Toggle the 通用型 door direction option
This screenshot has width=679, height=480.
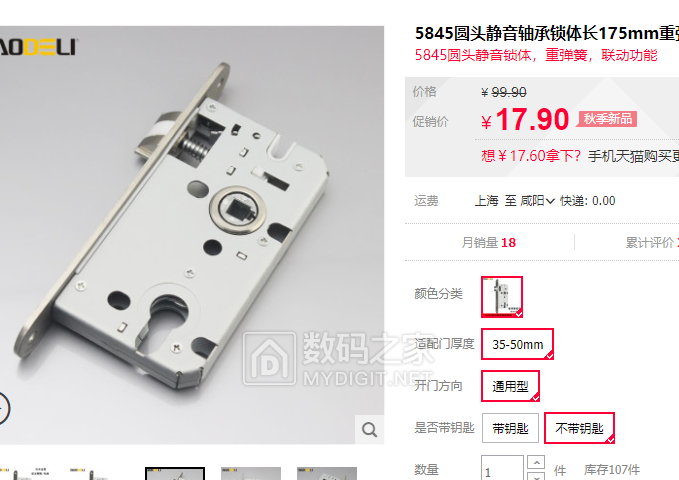[x=511, y=386]
